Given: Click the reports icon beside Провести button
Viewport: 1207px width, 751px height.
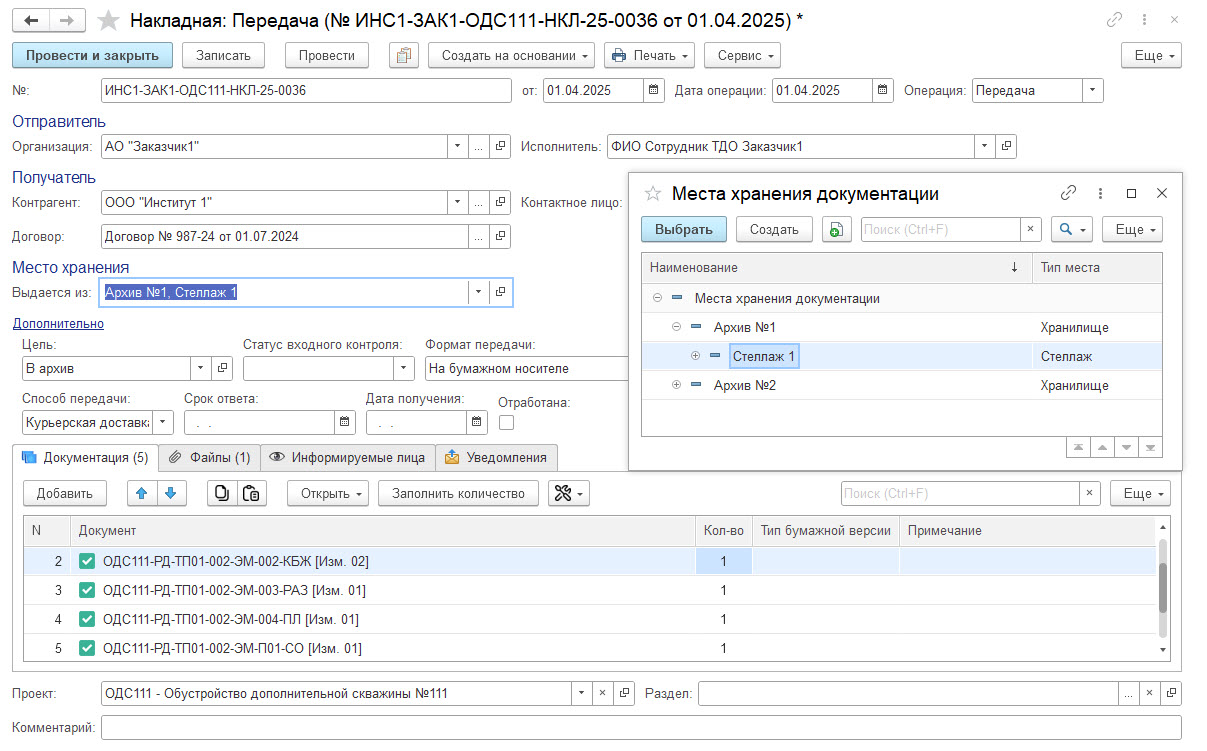Looking at the screenshot, I should (404, 56).
